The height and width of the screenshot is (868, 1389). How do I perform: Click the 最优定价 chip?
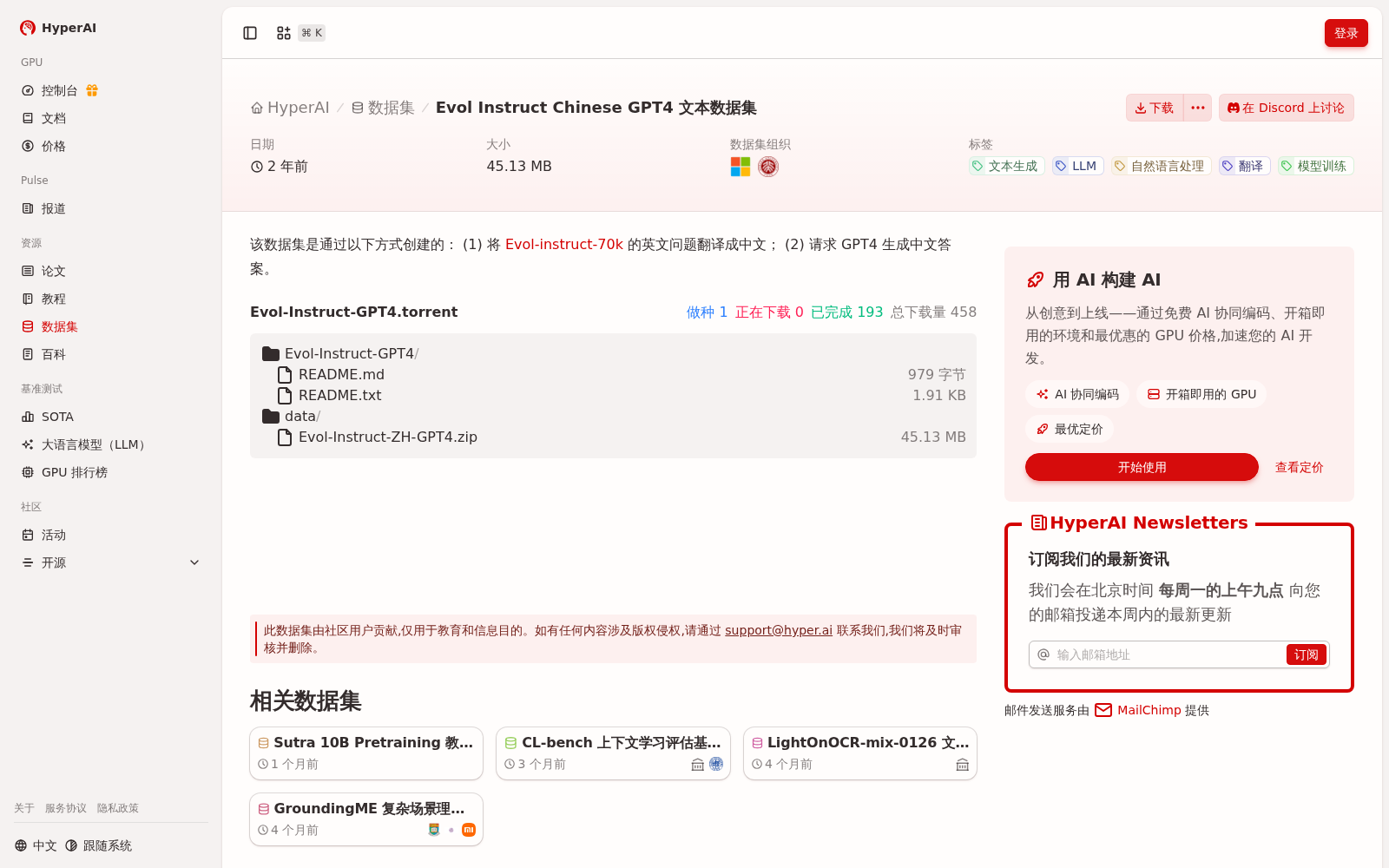pyautogui.click(x=1070, y=429)
